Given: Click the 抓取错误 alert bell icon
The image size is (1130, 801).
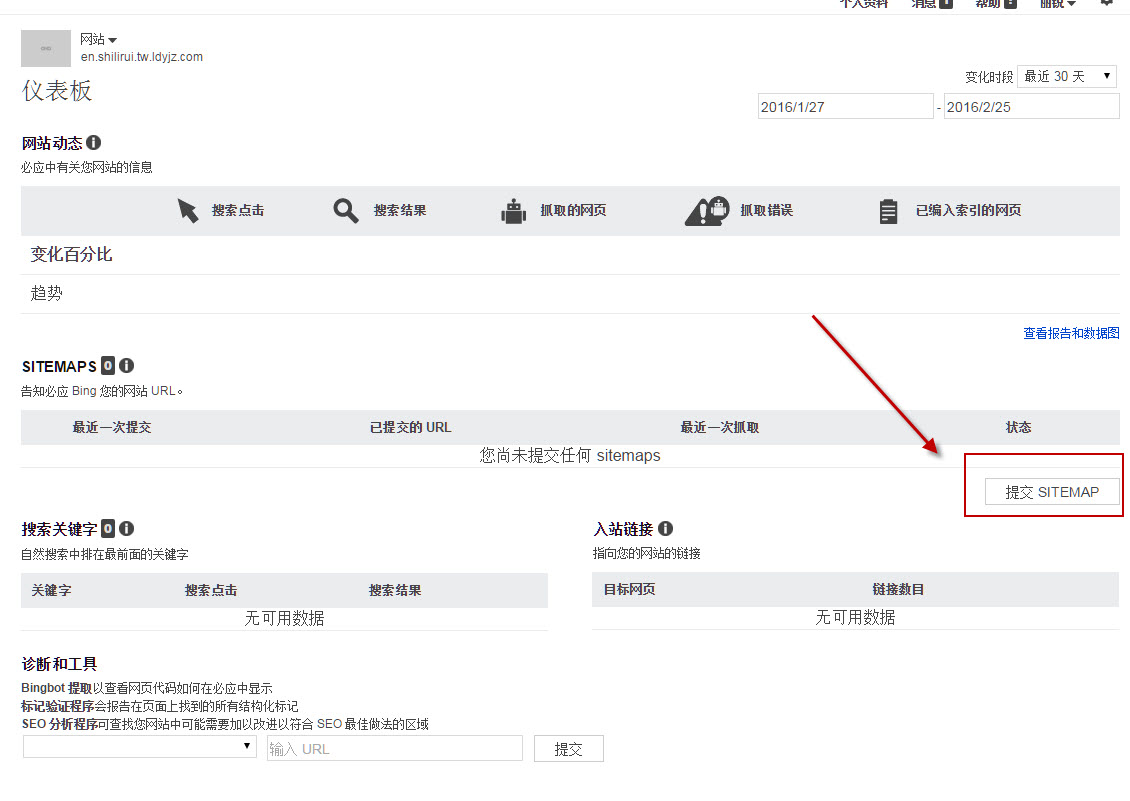Looking at the screenshot, I should pos(707,210).
